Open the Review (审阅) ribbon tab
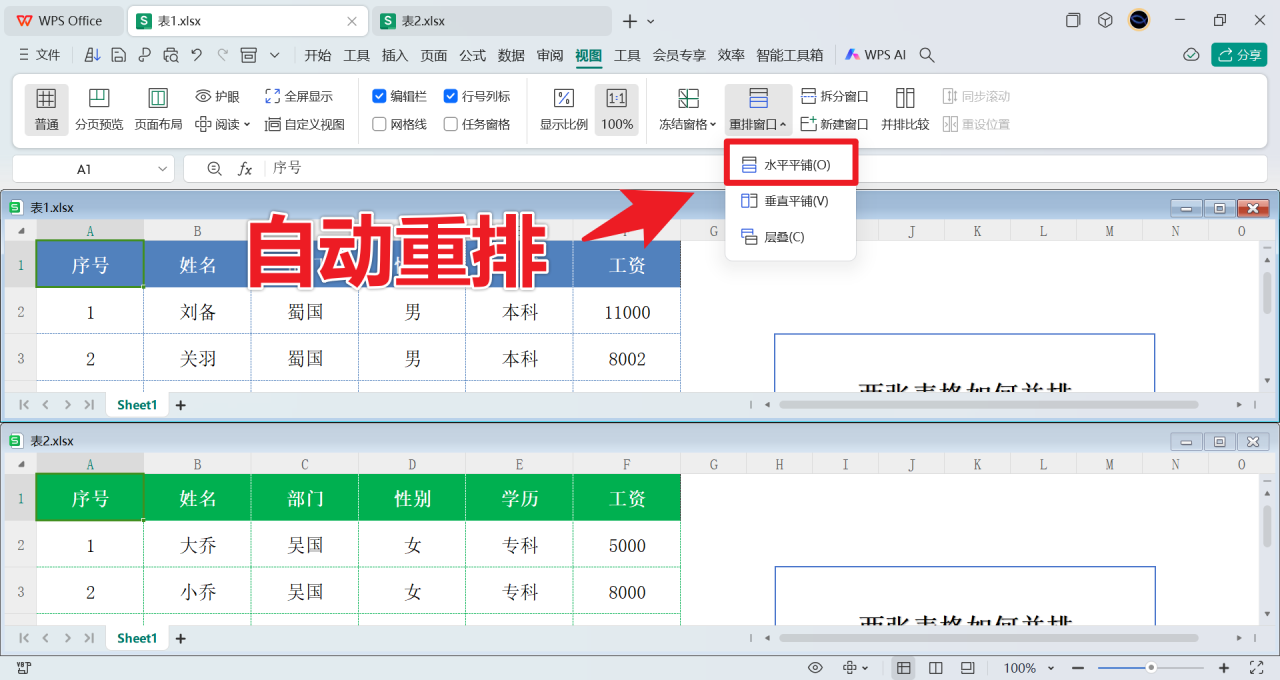Screen dimensions: 1280x680 click(x=550, y=55)
